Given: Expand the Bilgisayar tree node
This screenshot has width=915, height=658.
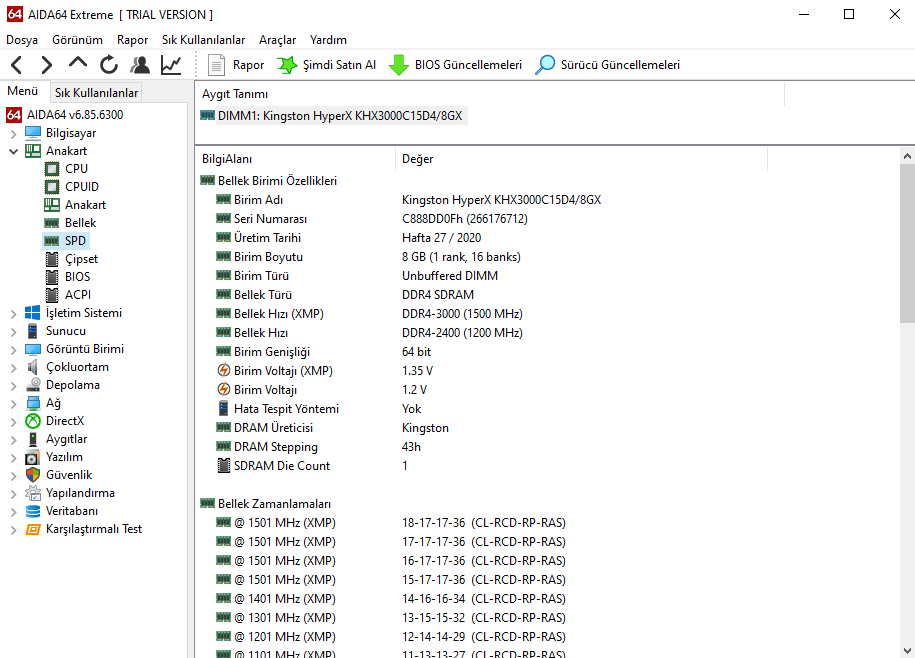Looking at the screenshot, I should click(13, 134).
